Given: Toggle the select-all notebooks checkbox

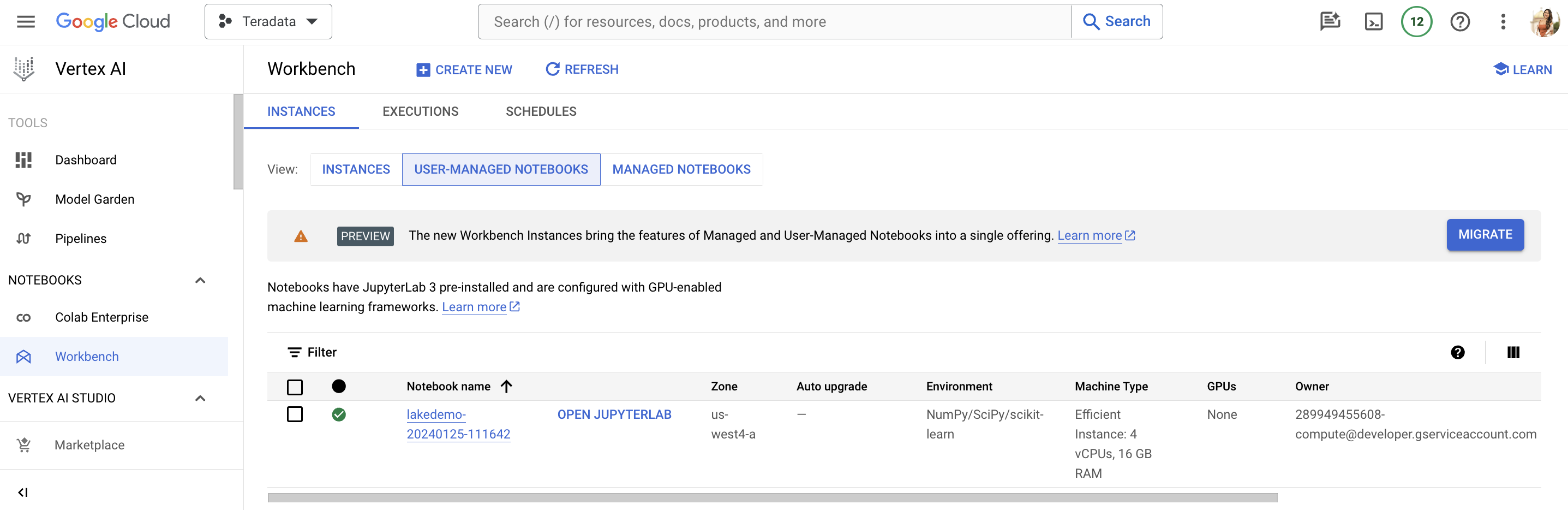Looking at the screenshot, I should tap(295, 387).
